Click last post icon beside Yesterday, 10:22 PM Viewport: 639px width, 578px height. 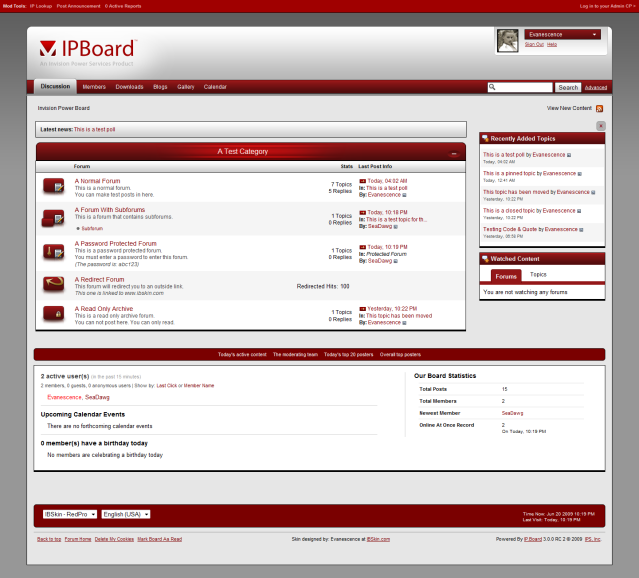click(x=362, y=309)
